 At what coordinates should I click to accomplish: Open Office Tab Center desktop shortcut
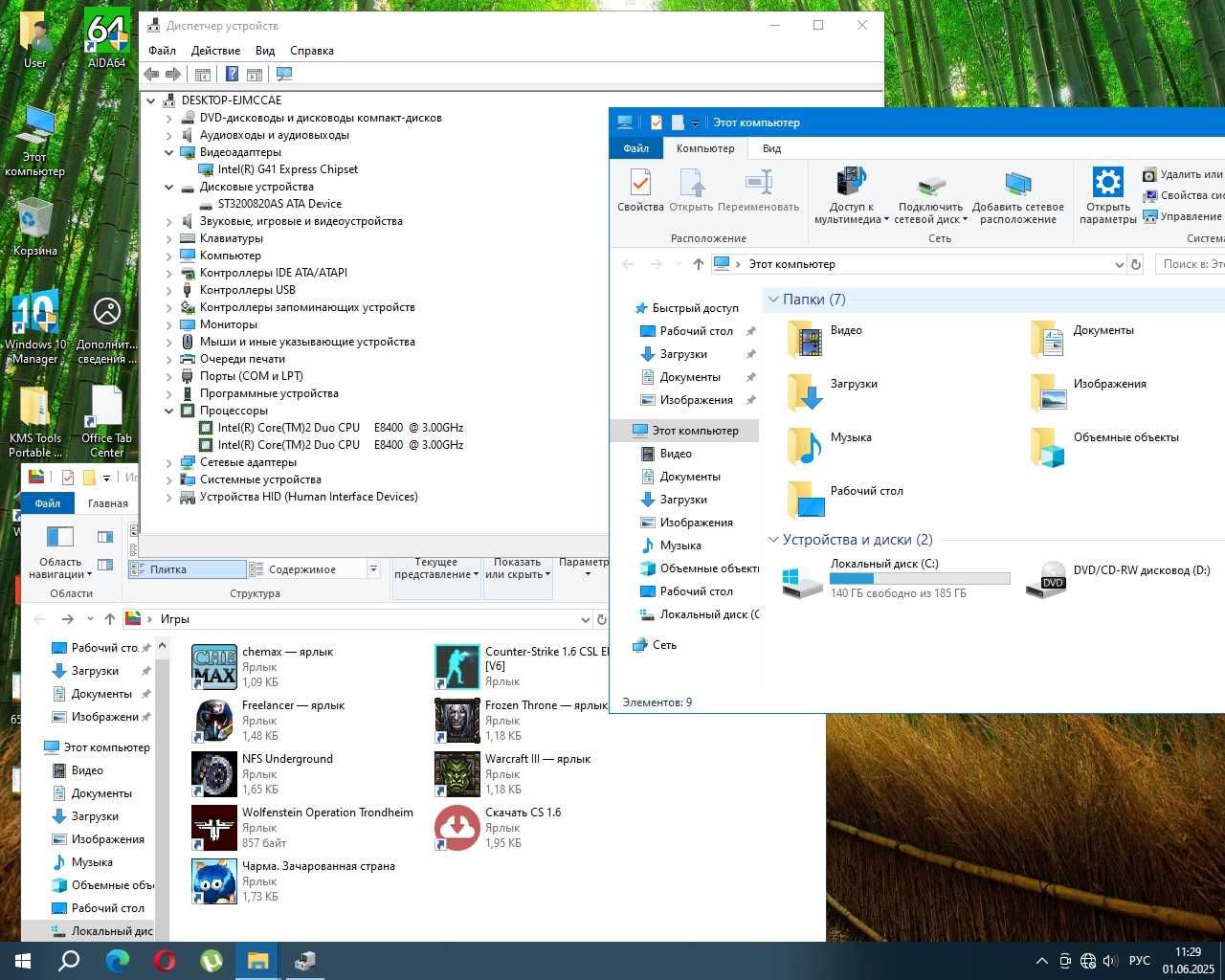[107, 422]
